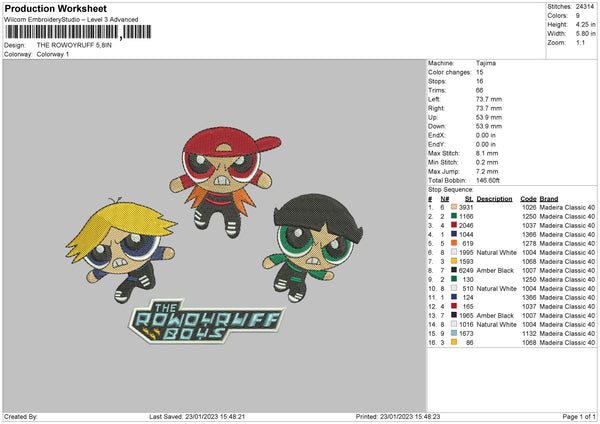Click Page 1 of 1 in the footer
Image resolution: width=600 pixels, height=424 pixels.
coord(579,416)
